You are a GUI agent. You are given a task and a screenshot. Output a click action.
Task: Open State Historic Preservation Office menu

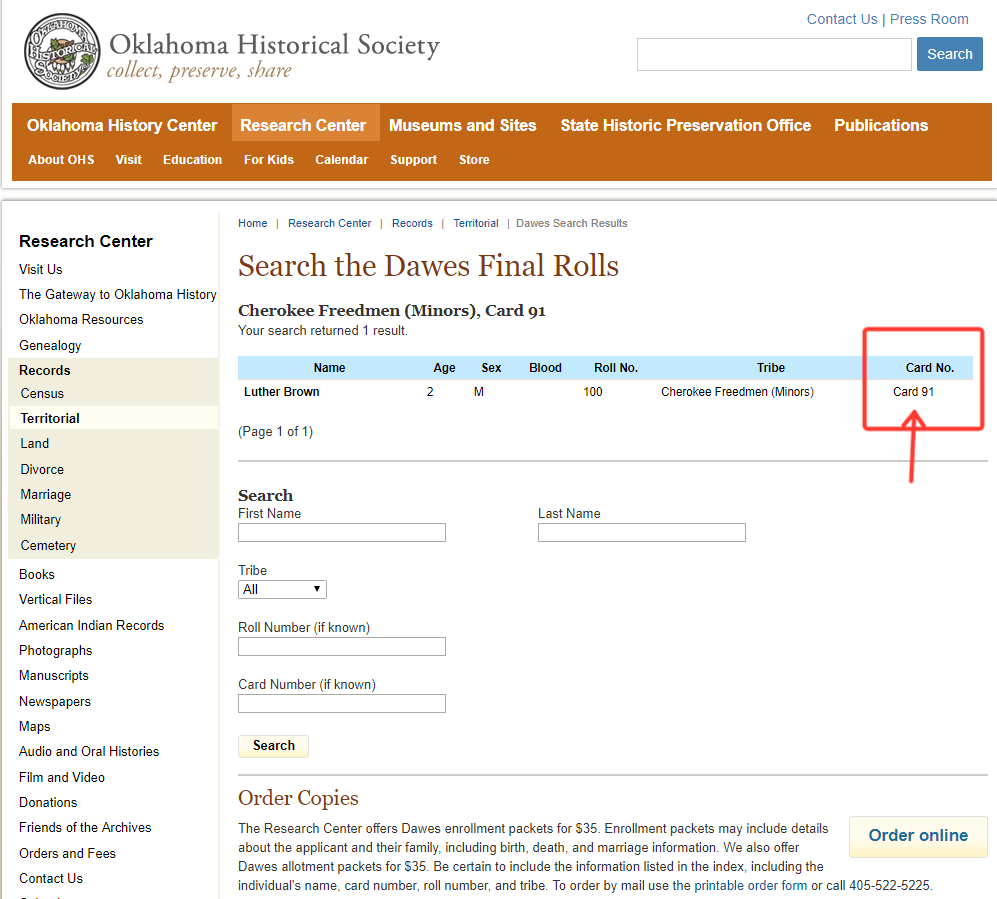(685, 125)
